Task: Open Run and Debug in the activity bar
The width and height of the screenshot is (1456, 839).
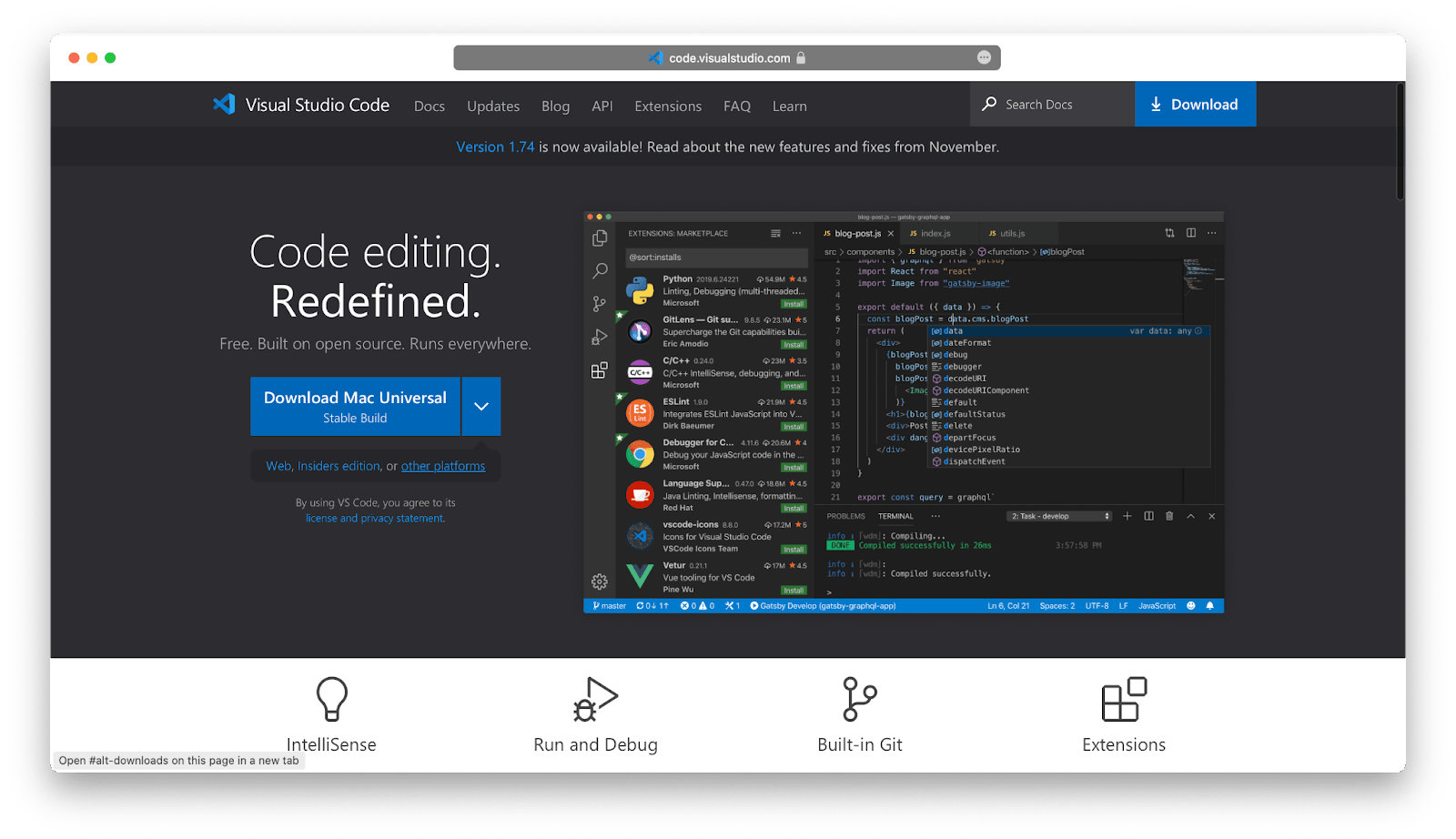Action: click(599, 336)
